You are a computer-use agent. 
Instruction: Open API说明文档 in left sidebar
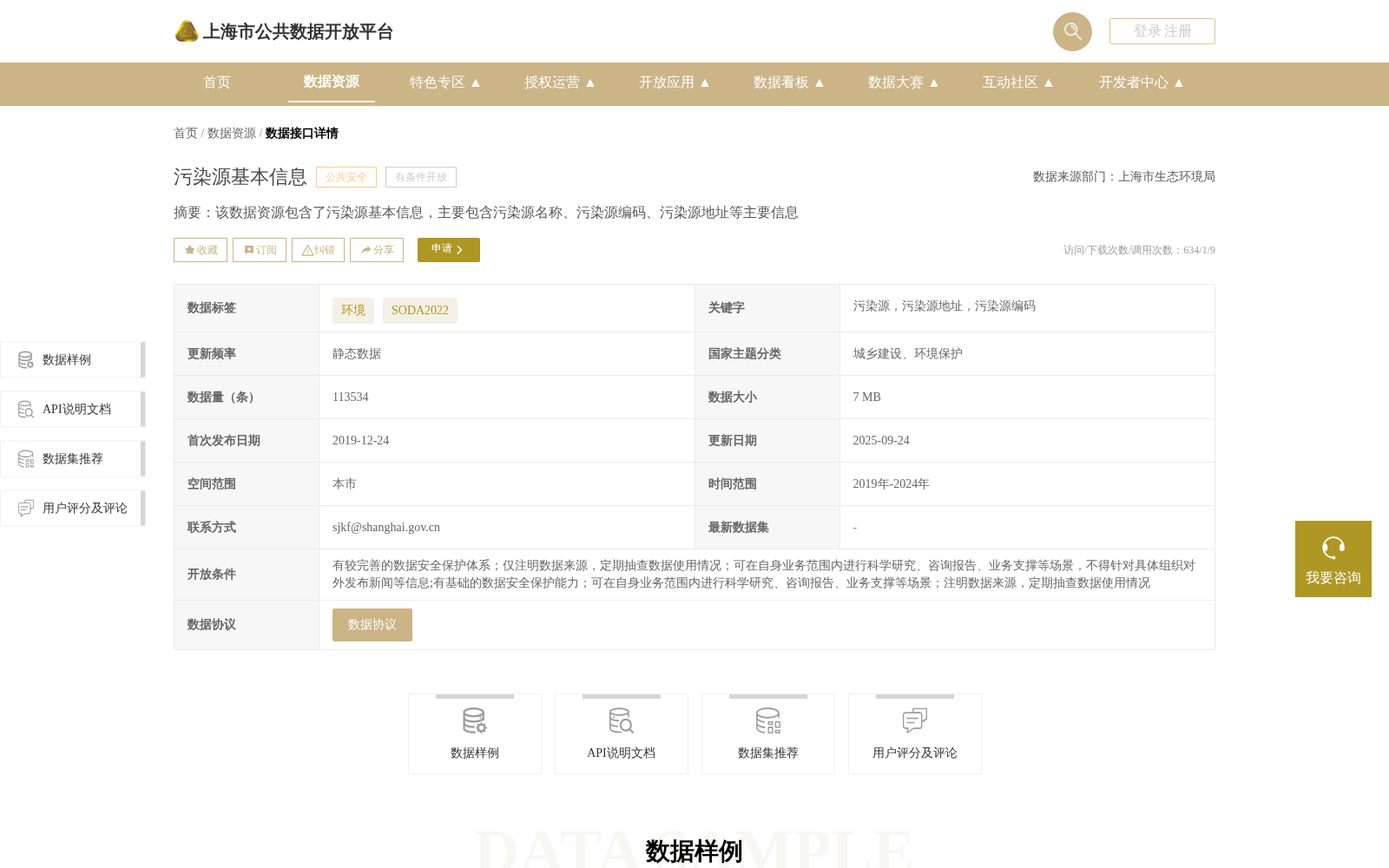tap(72, 409)
